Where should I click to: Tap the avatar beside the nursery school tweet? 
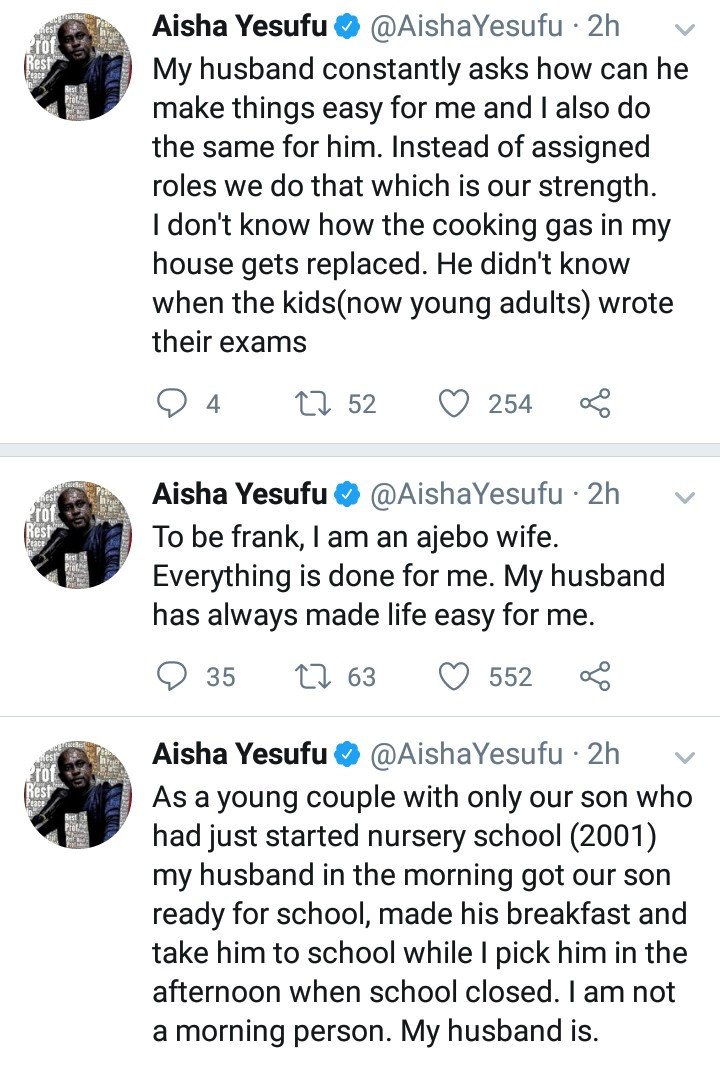click(x=78, y=794)
